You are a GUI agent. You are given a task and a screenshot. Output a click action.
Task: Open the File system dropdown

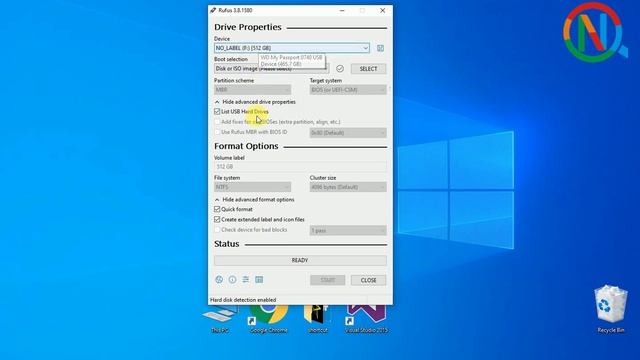click(252, 187)
